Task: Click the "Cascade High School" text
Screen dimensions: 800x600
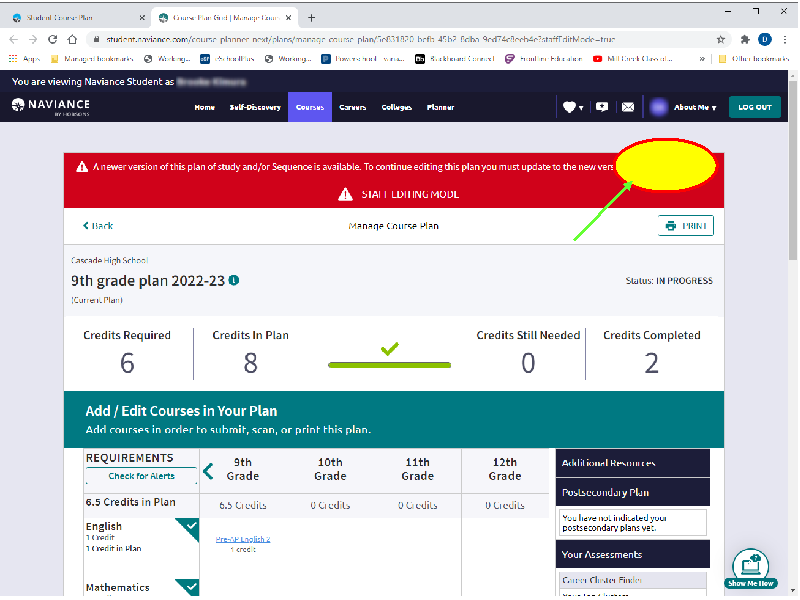Action: click(x=109, y=260)
